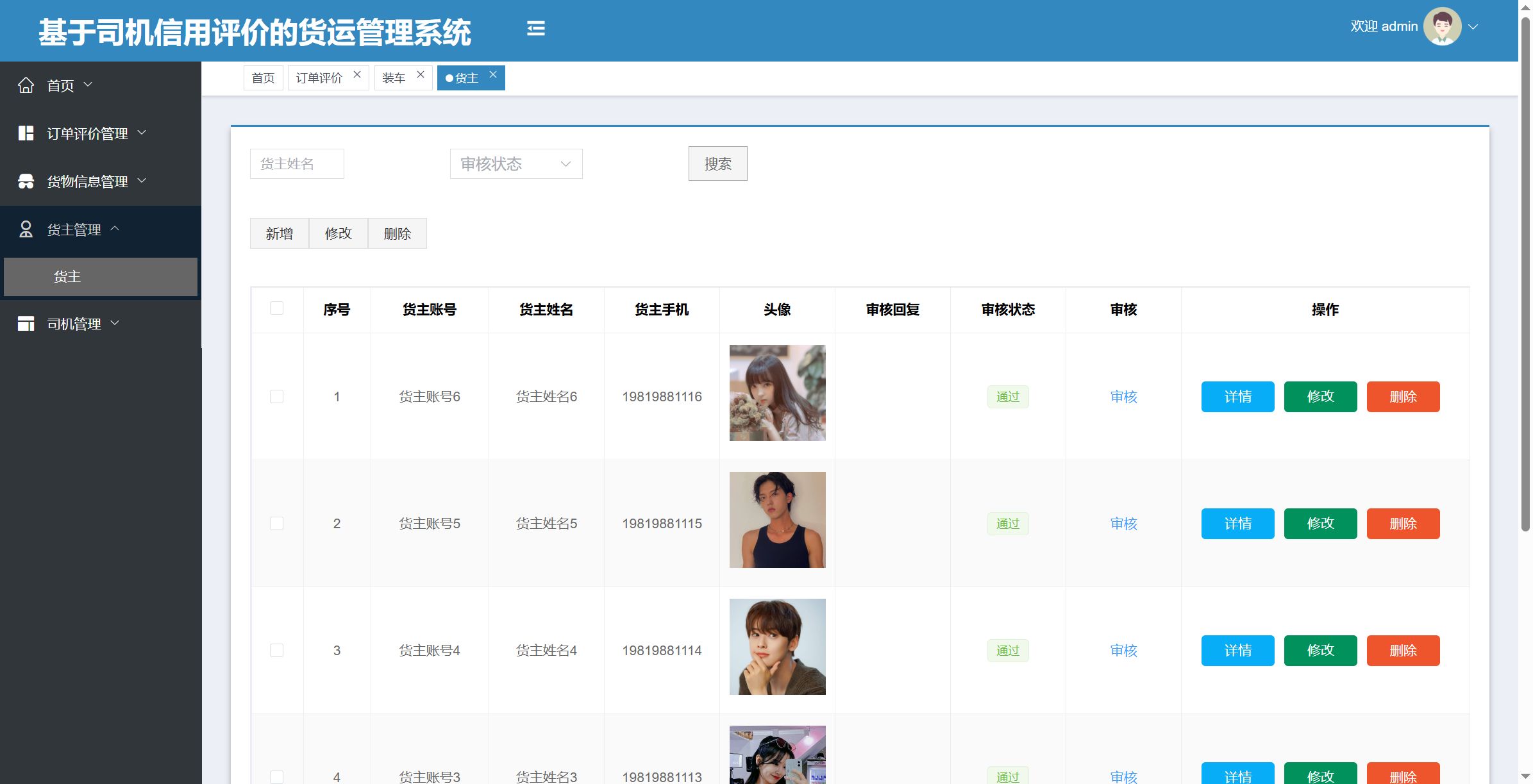Click the 审核 link for 货主账号6
Image resolution: width=1533 pixels, height=784 pixels.
(1123, 397)
